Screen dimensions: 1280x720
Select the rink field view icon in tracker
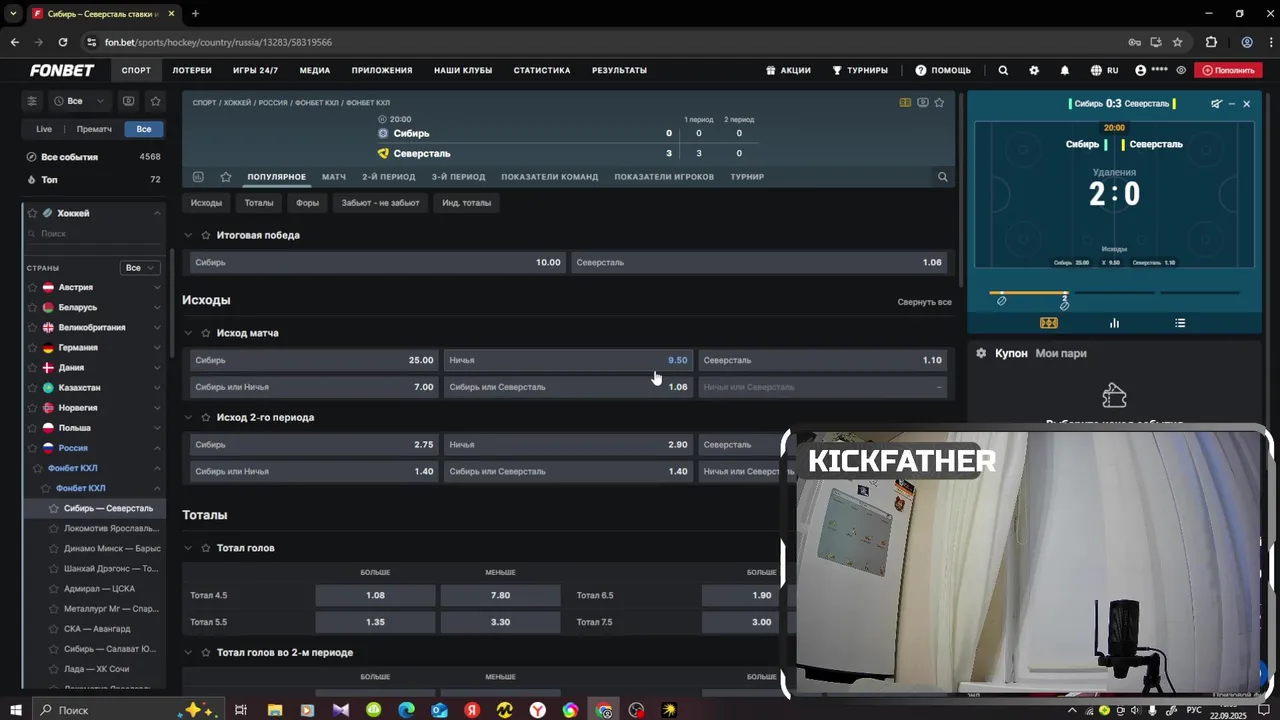pyautogui.click(x=1048, y=323)
